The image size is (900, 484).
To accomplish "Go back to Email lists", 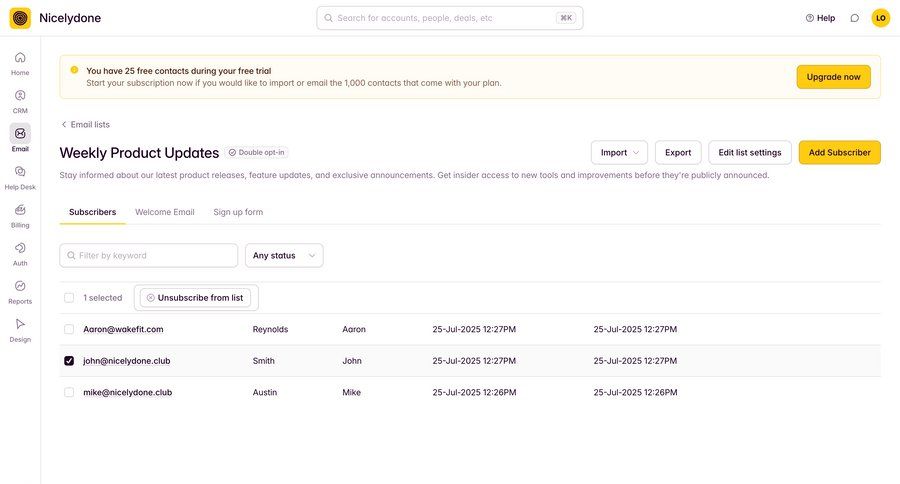I will [86, 124].
